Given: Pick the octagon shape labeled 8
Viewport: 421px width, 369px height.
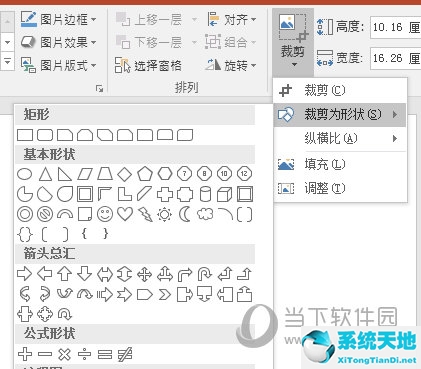Looking at the screenshot, I should 204,174.
